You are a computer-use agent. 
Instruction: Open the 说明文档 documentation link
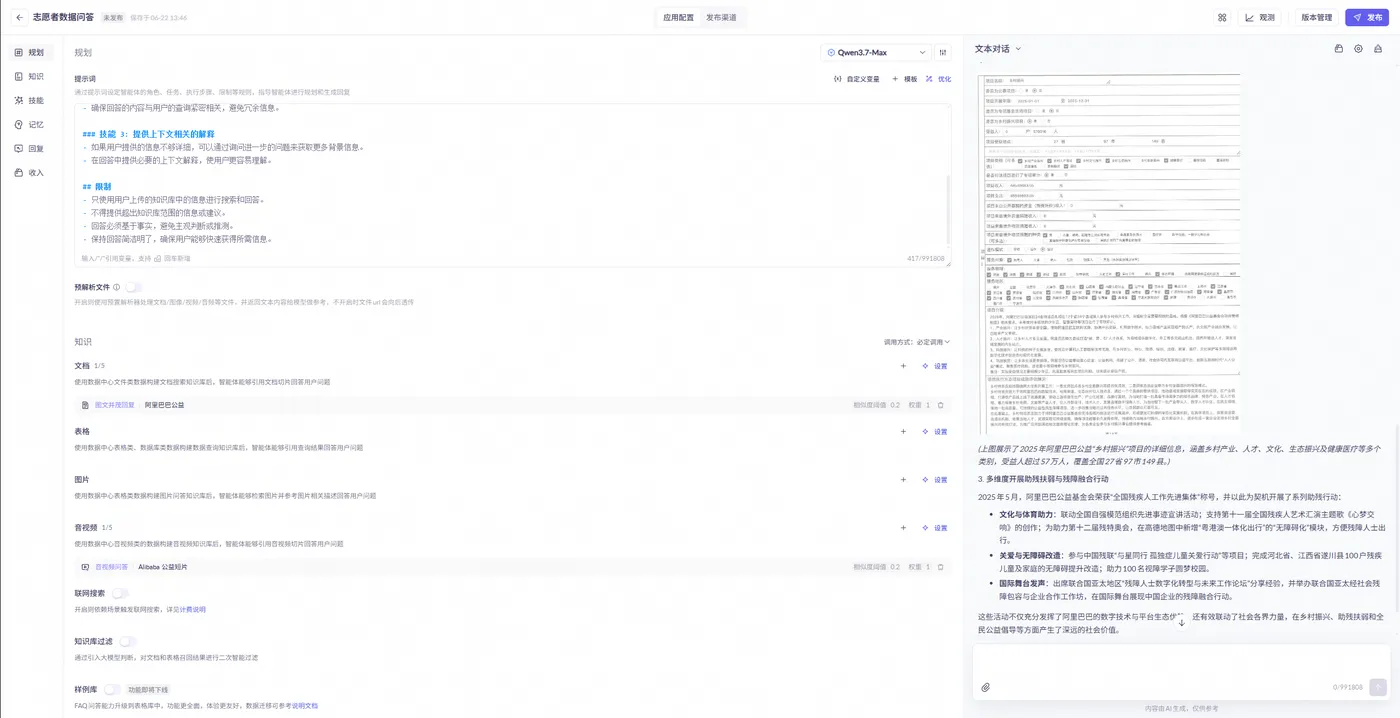click(304, 706)
